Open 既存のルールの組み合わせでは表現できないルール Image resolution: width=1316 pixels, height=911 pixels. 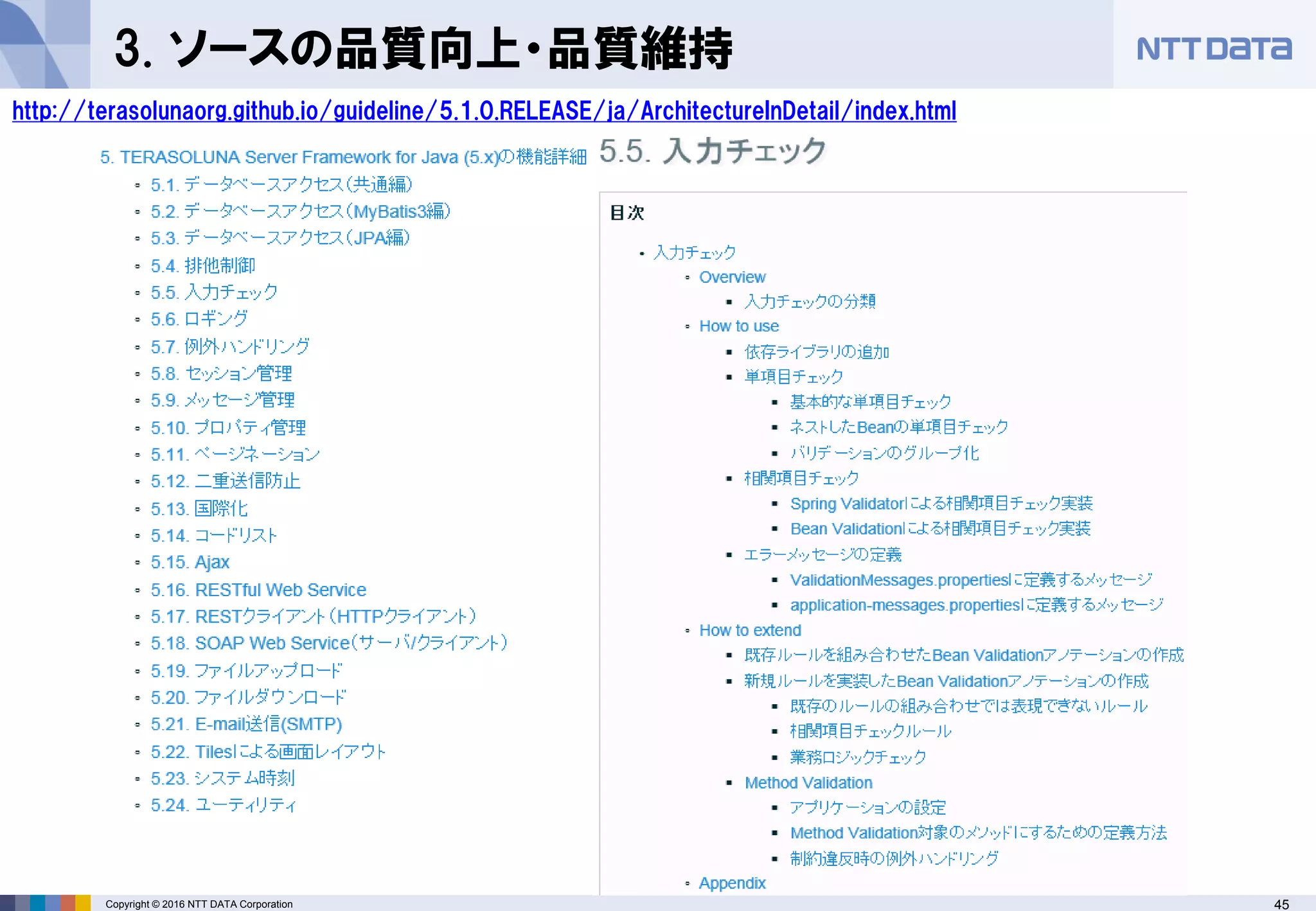point(969,706)
